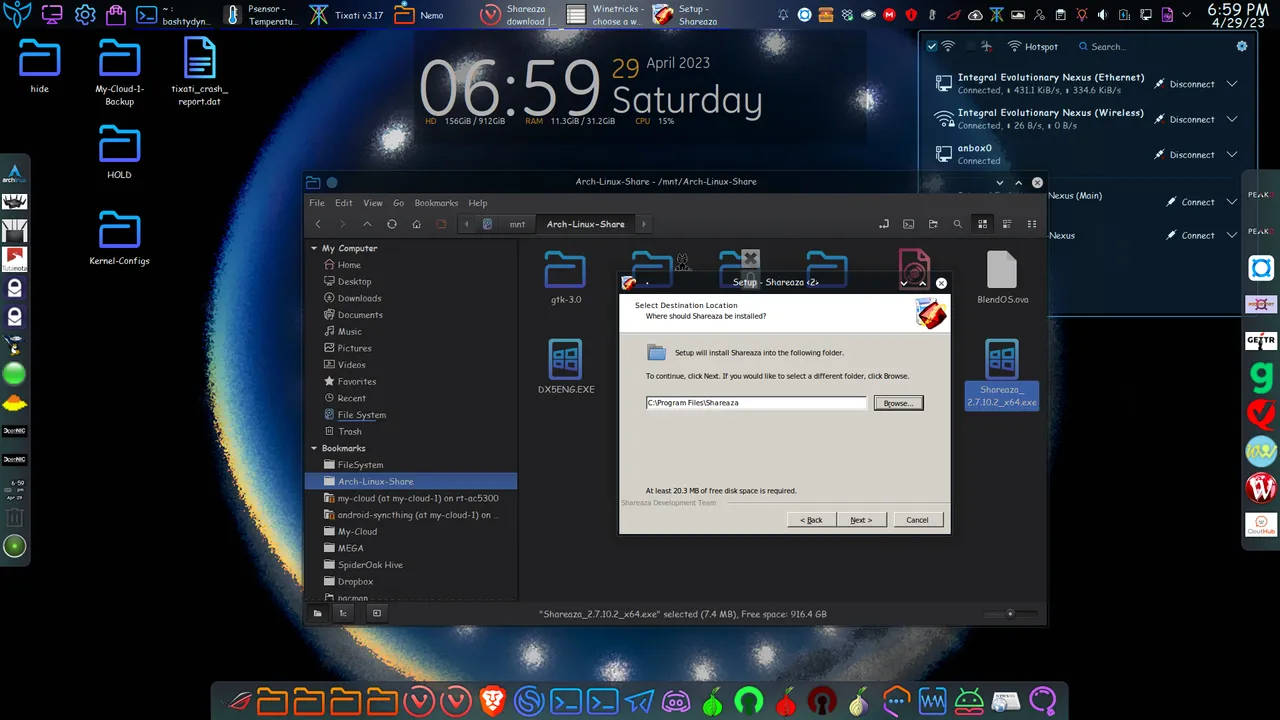Select the BlendOS.ova file

pyautogui.click(x=1002, y=278)
